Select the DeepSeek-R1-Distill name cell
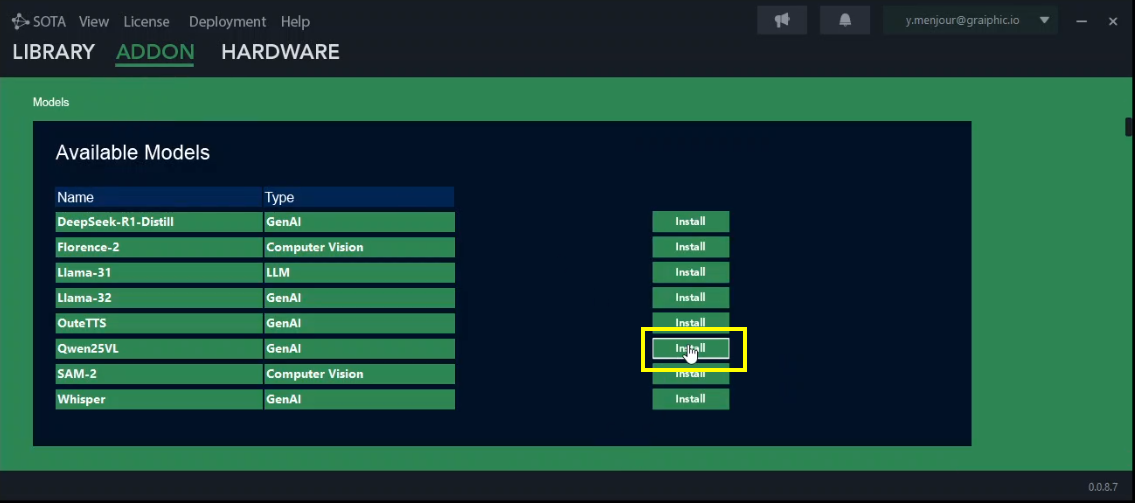This screenshot has width=1135, height=503. click(x=159, y=221)
